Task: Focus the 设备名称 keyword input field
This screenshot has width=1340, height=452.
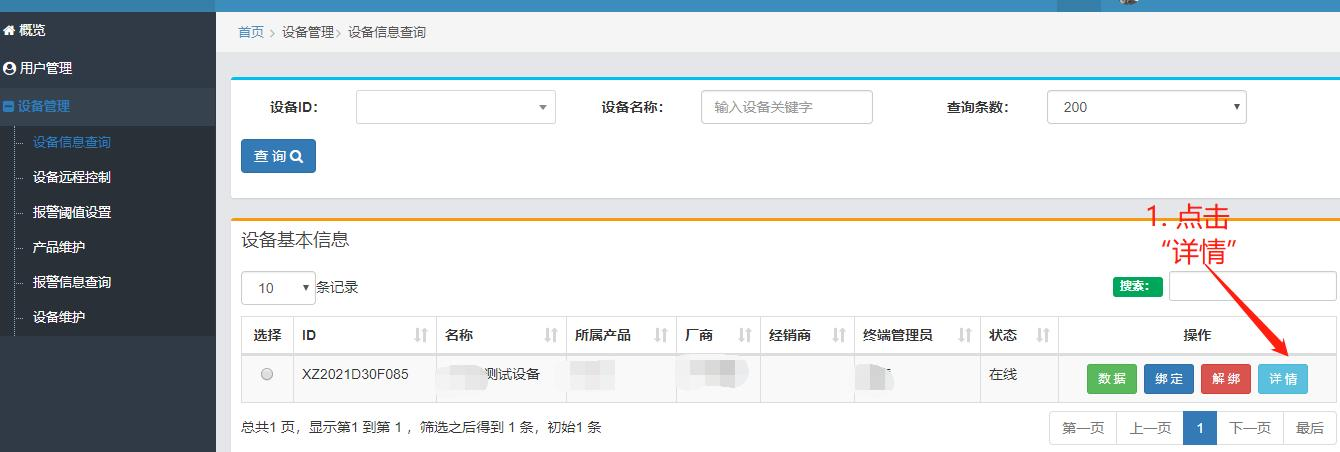Action: (x=787, y=107)
